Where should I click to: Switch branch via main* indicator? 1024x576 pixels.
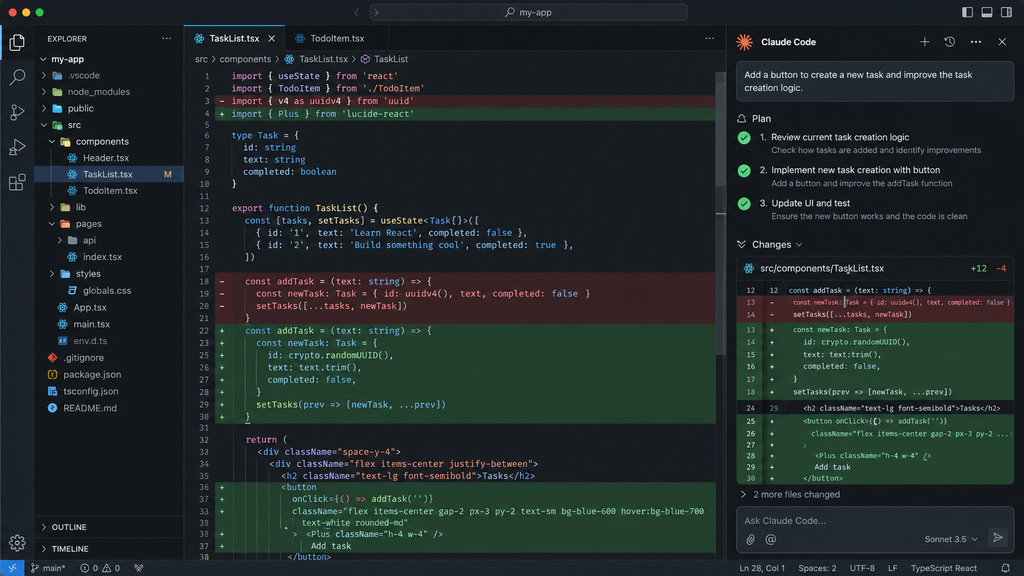coord(48,568)
